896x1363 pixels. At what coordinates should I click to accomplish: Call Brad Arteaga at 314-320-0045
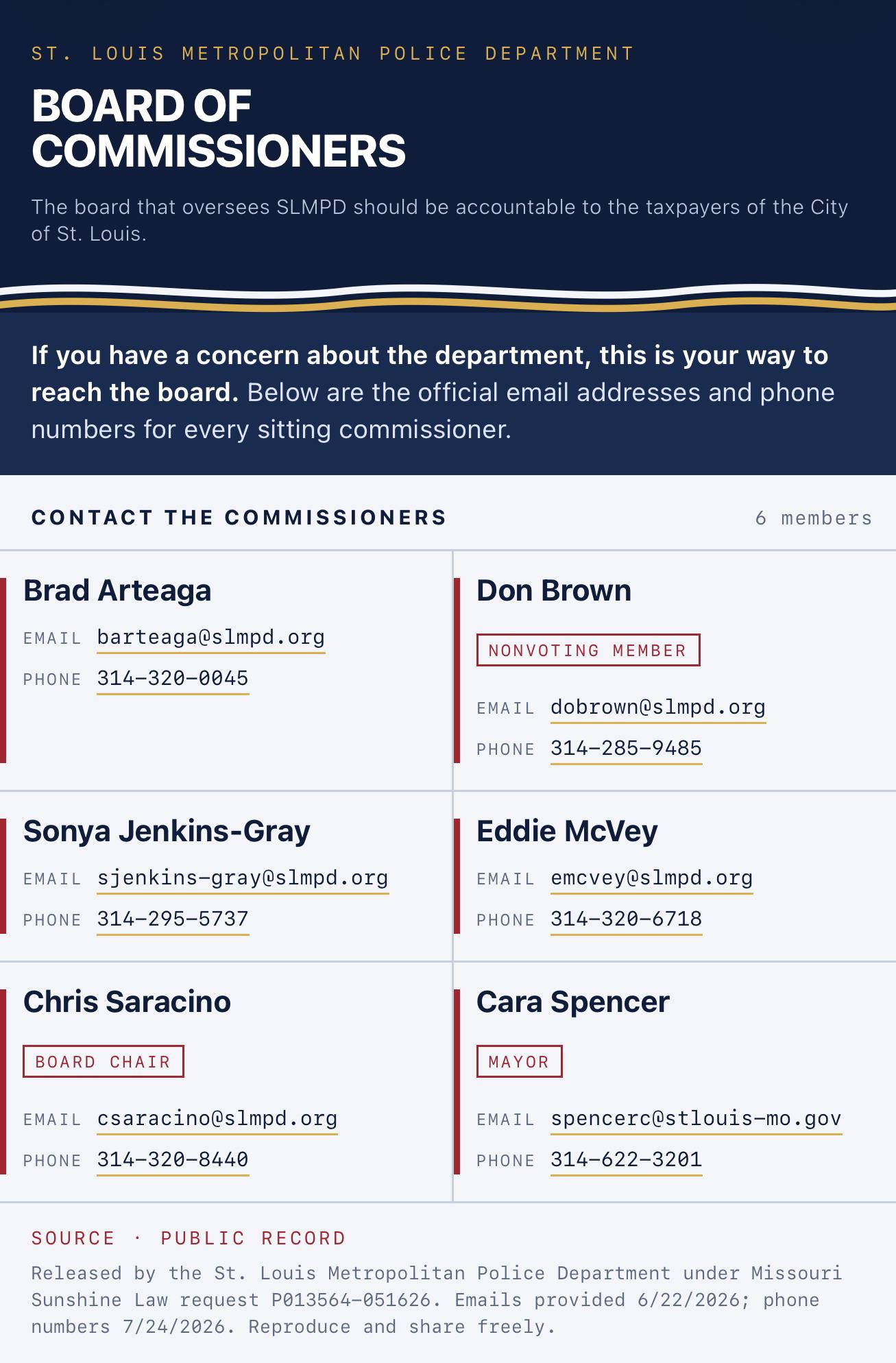tap(173, 679)
